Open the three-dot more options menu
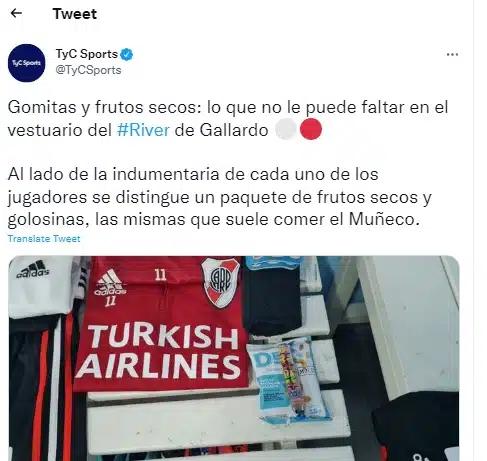The image size is (487, 461). pos(452,54)
